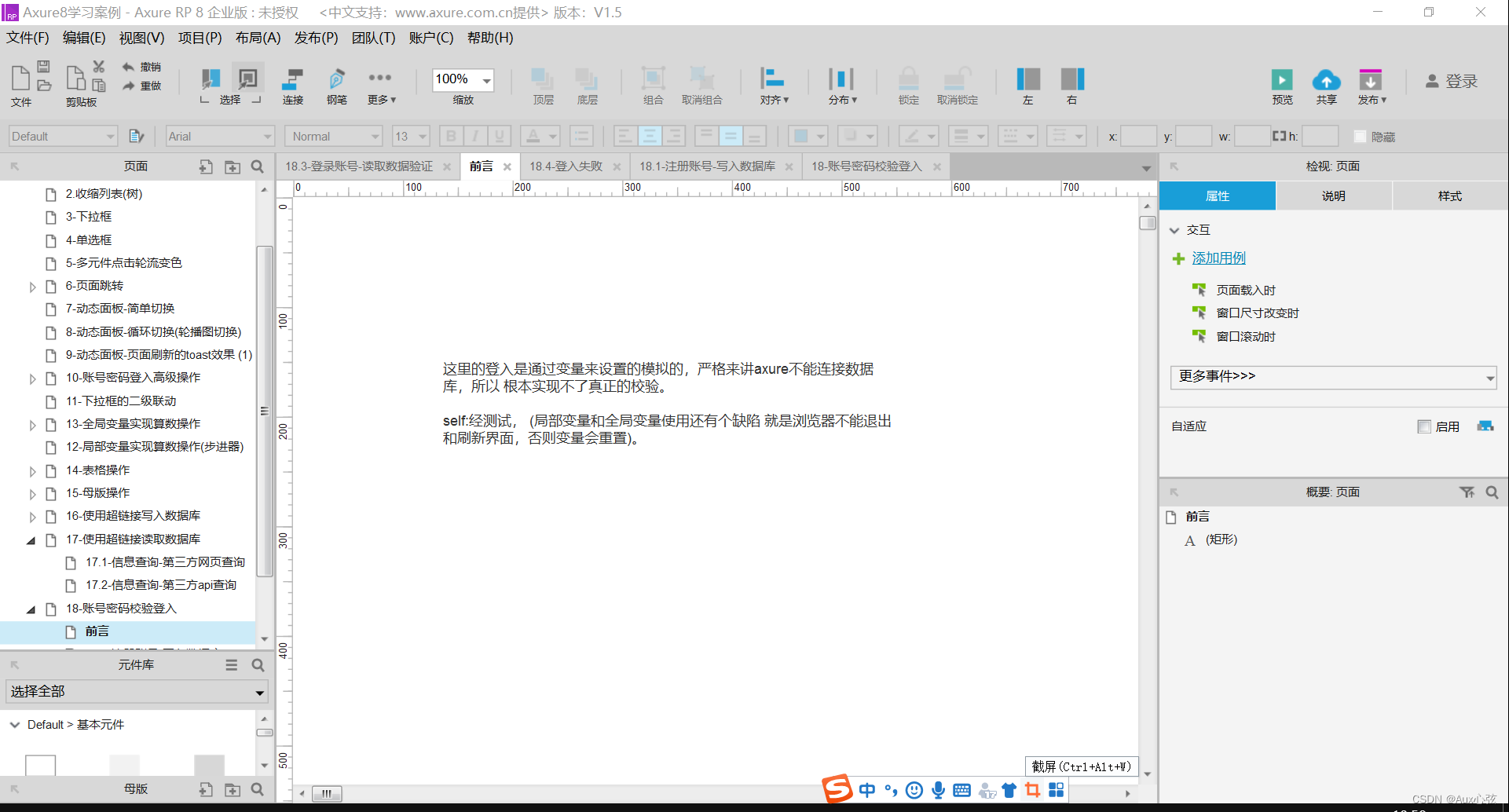Enable the 自适应 (adaptive) checkbox
This screenshot has height=812, width=1509.
(x=1424, y=426)
